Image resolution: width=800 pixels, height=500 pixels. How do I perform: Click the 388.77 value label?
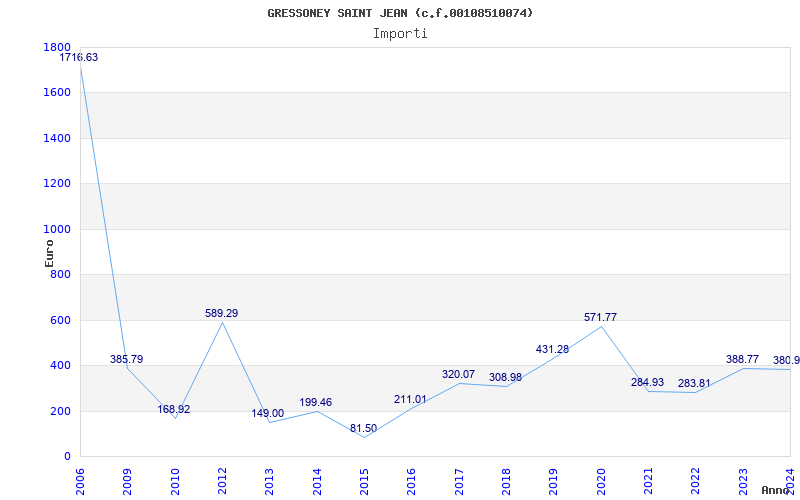(742, 360)
